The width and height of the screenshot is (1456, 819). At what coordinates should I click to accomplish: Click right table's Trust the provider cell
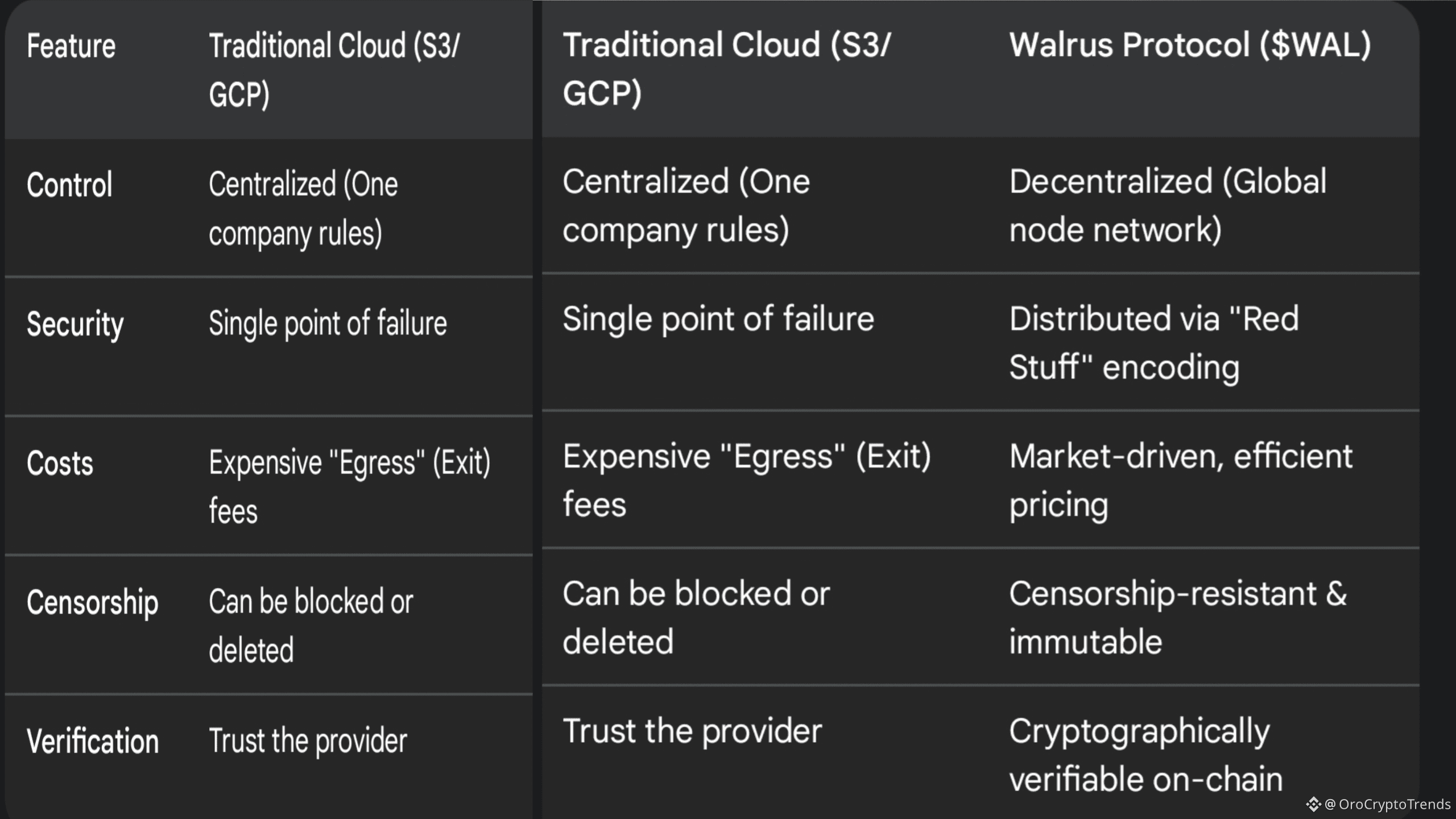pyautogui.click(x=692, y=731)
